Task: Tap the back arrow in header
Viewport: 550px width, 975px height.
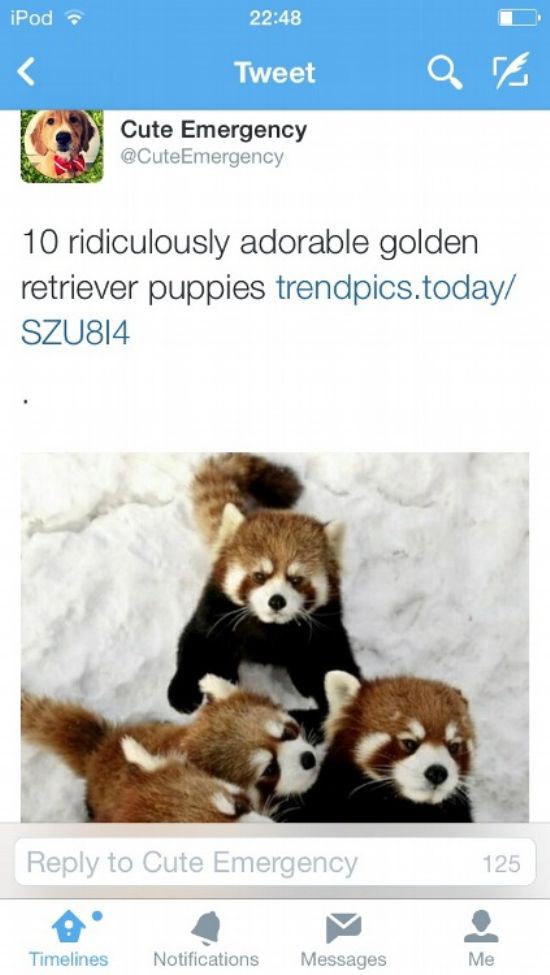Action: coord(25,72)
